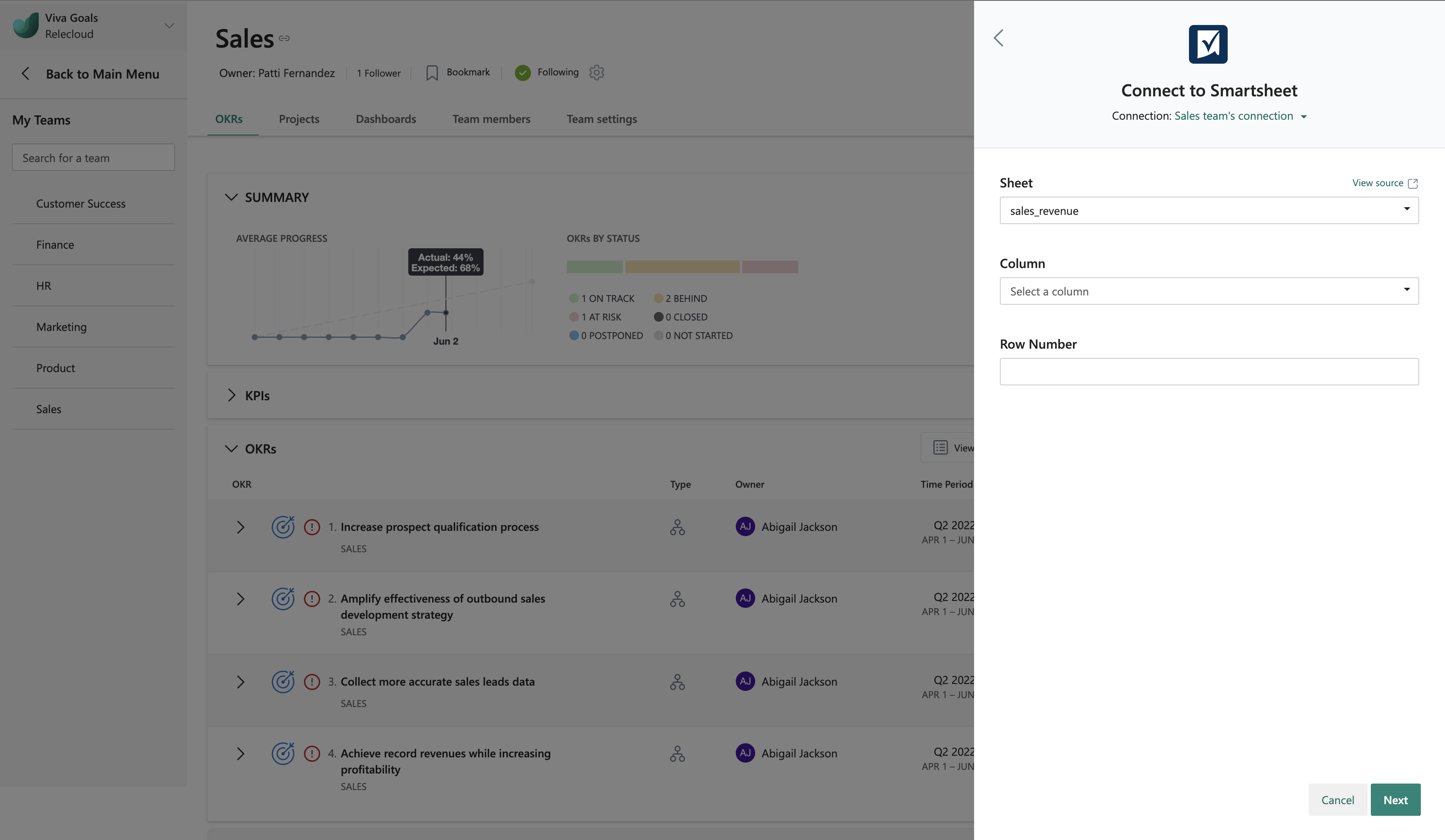The image size is (1445, 840).
Task: Click the Bookmark flag icon
Action: [x=432, y=73]
